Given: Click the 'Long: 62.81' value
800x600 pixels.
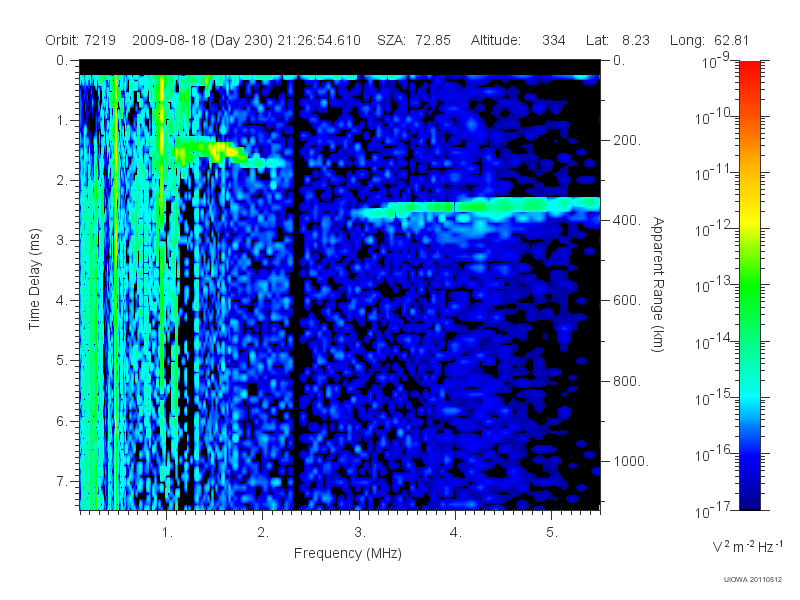Looking at the screenshot, I should pyautogui.click(x=709, y=40).
